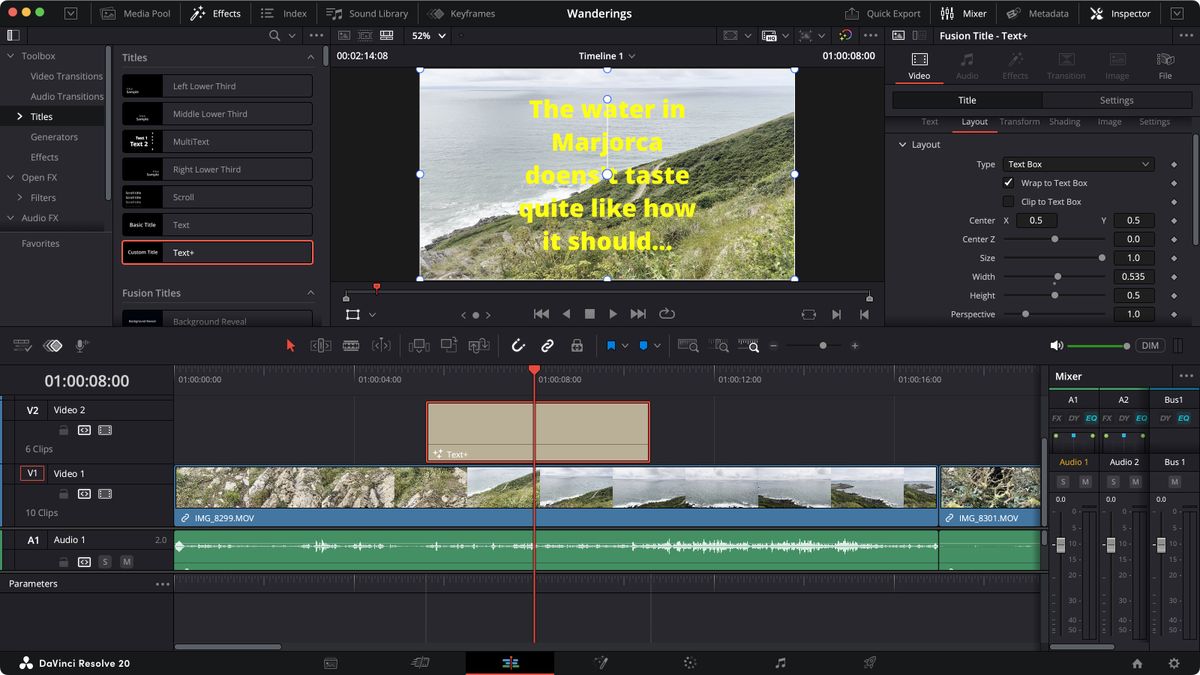Disable Wrap to Text Box

pos(1008,181)
